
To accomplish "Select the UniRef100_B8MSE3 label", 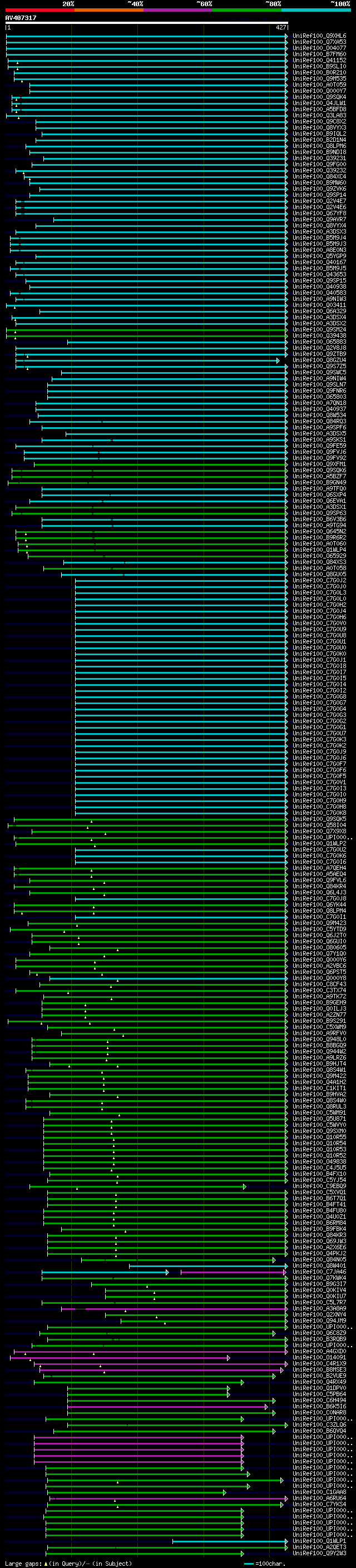I will (319, 1369).
